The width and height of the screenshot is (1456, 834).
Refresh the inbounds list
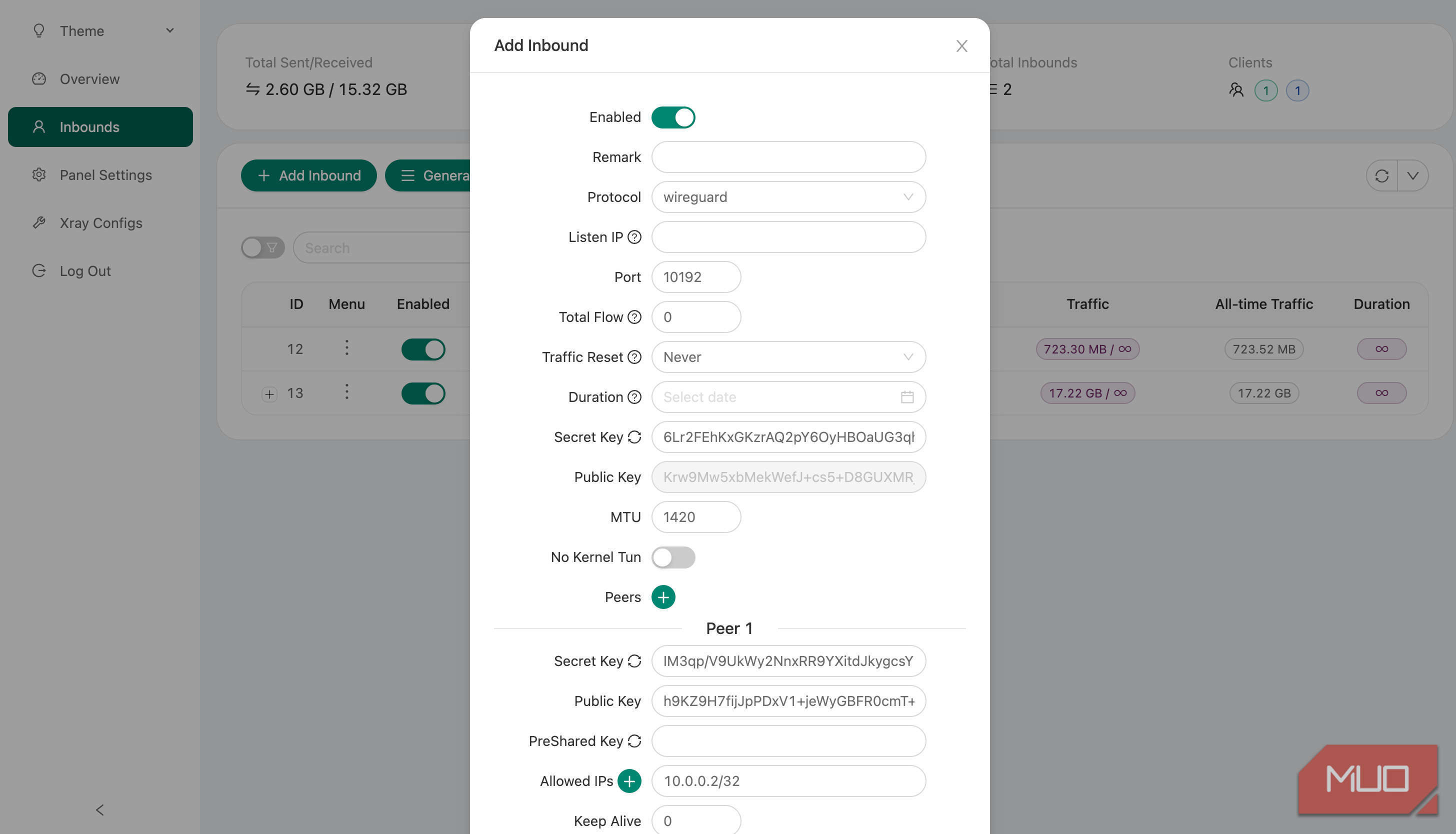(x=1382, y=175)
